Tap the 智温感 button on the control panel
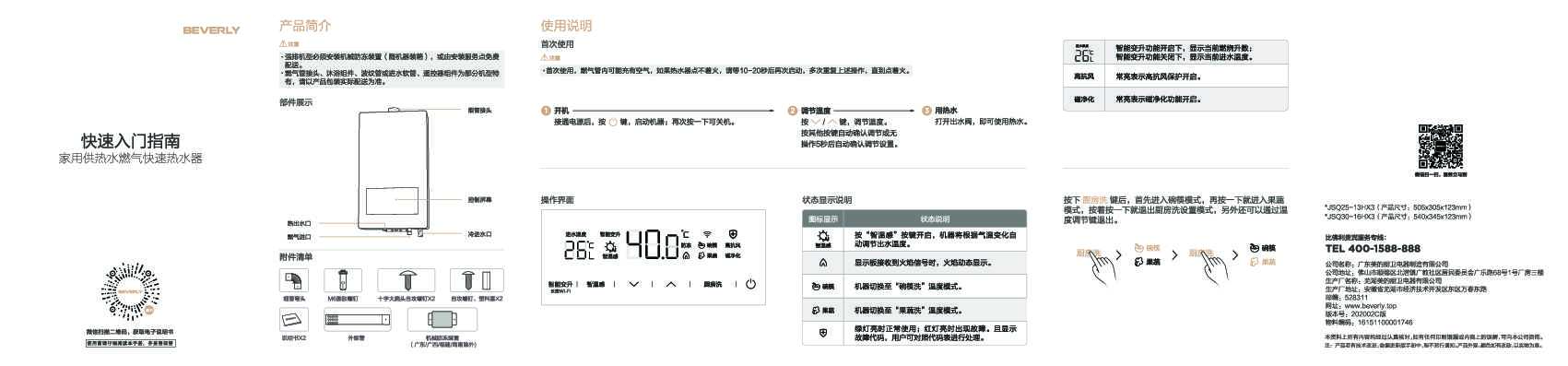The width and height of the screenshot is (1568, 366). [x=595, y=284]
